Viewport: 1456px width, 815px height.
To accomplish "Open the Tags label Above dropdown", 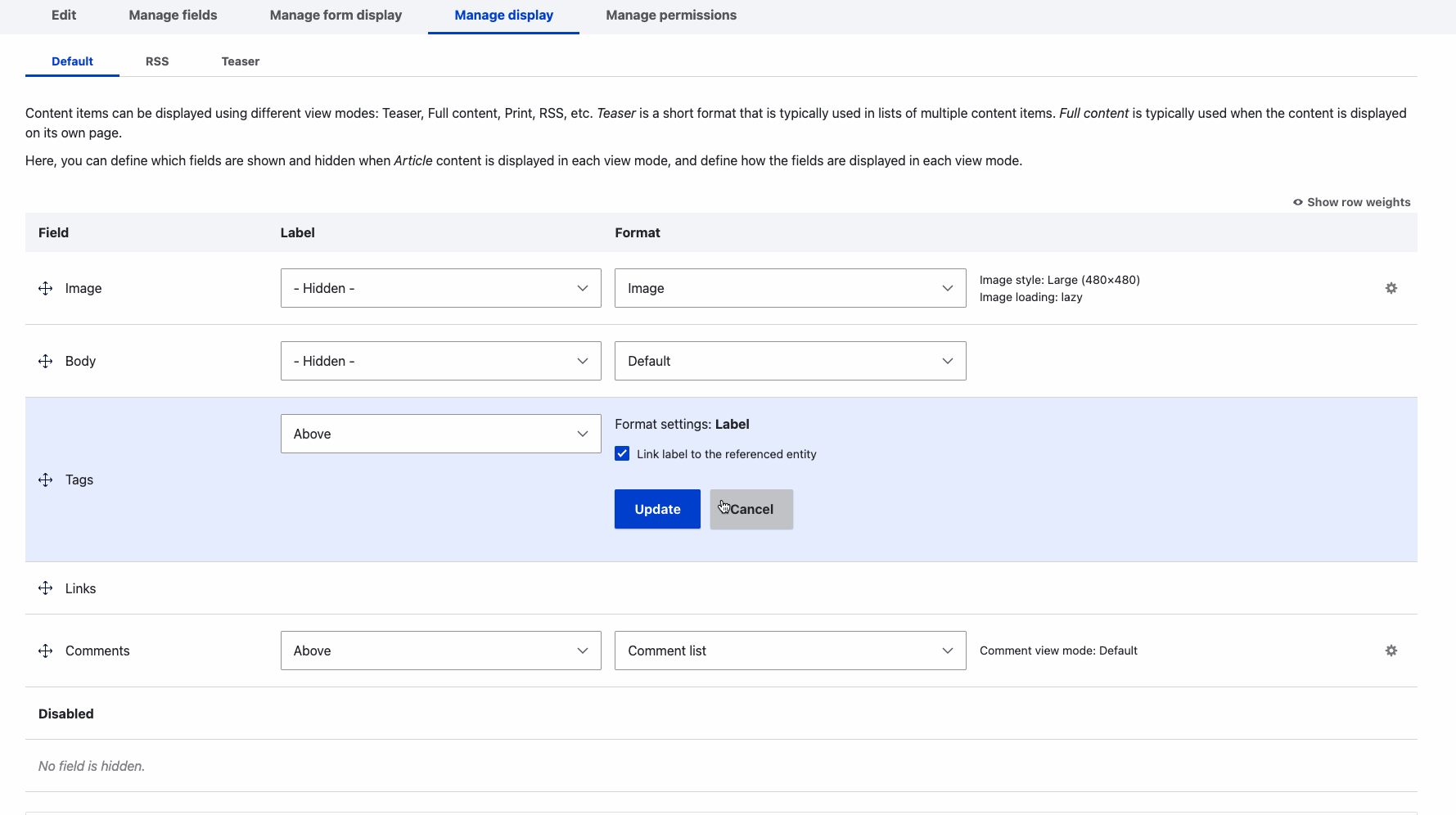I will [440, 434].
